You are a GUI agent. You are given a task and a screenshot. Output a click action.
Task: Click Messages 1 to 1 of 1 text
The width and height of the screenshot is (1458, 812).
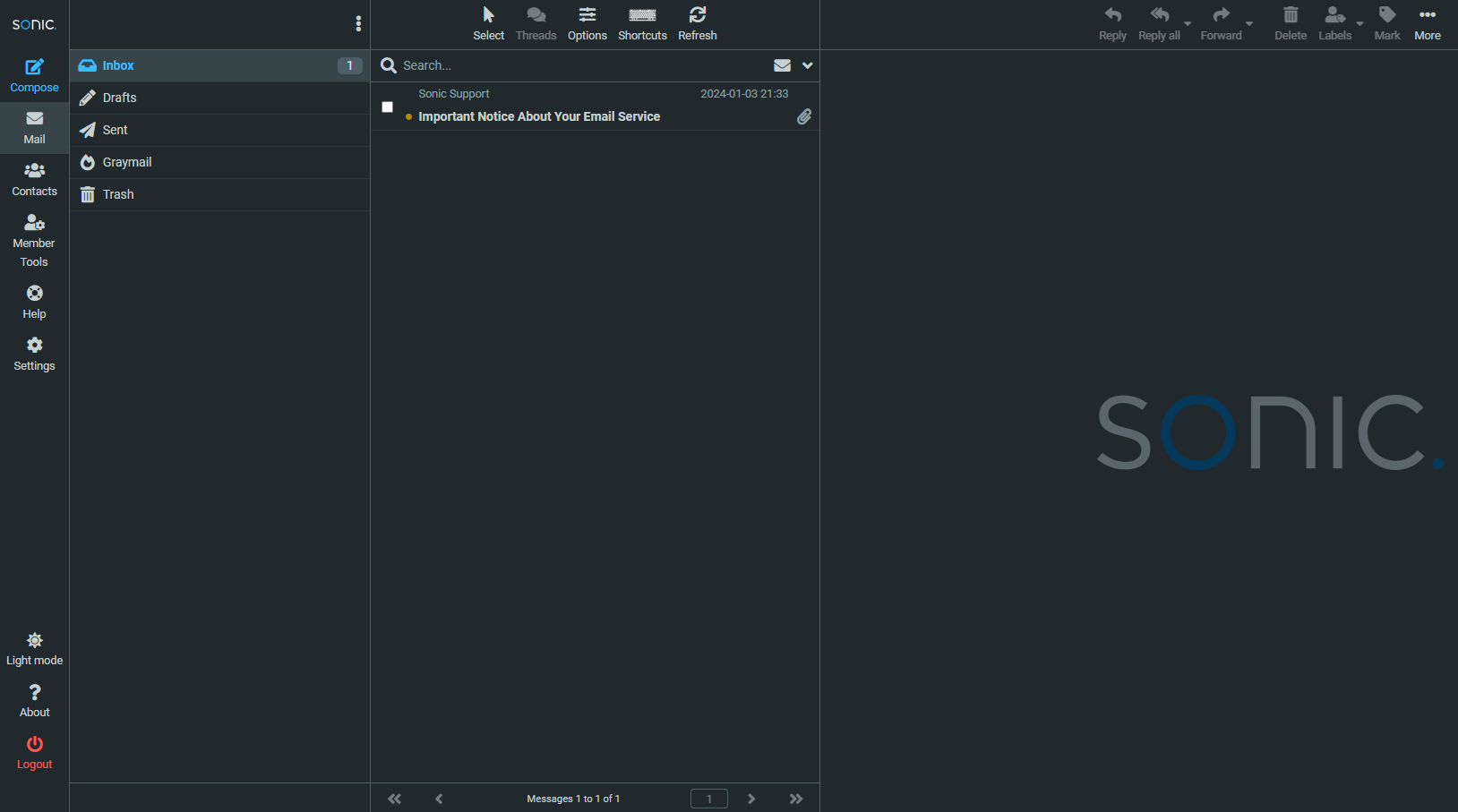click(x=573, y=799)
